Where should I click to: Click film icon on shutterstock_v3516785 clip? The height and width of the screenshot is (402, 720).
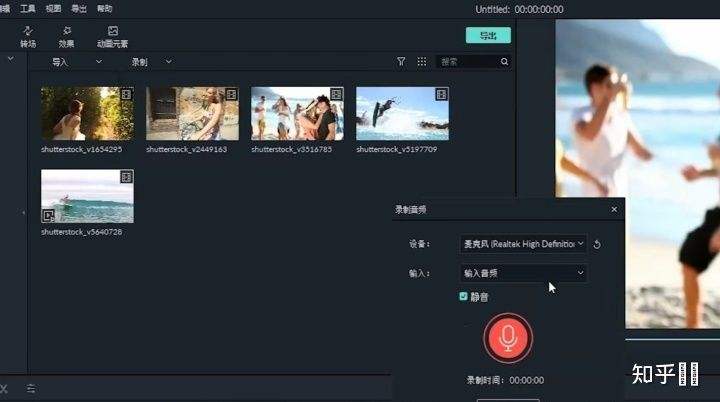336,95
